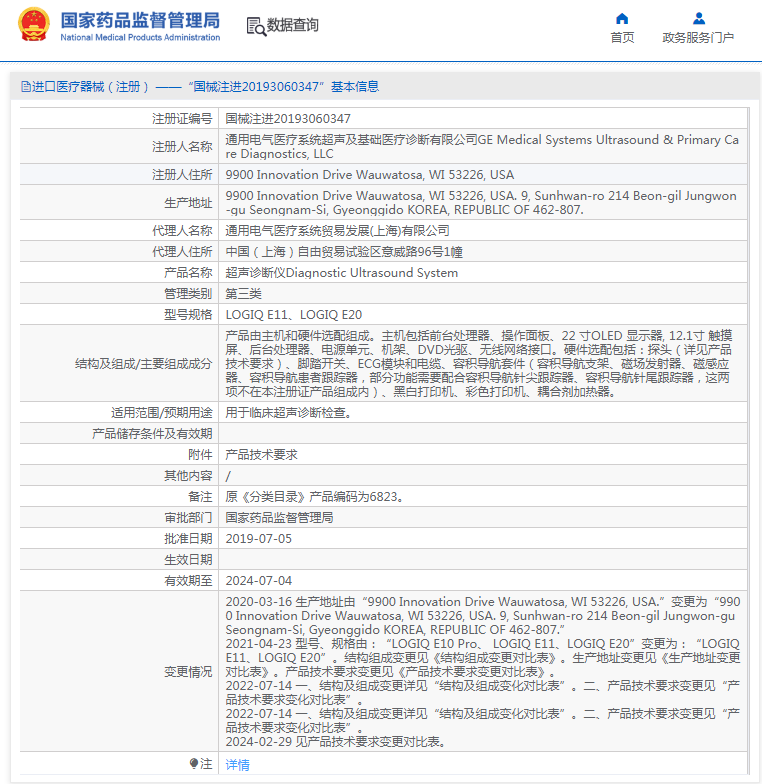The image size is (762, 784).
Task: Click the approval date 2019-07-05 value
Action: pyautogui.click(x=259, y=538)
